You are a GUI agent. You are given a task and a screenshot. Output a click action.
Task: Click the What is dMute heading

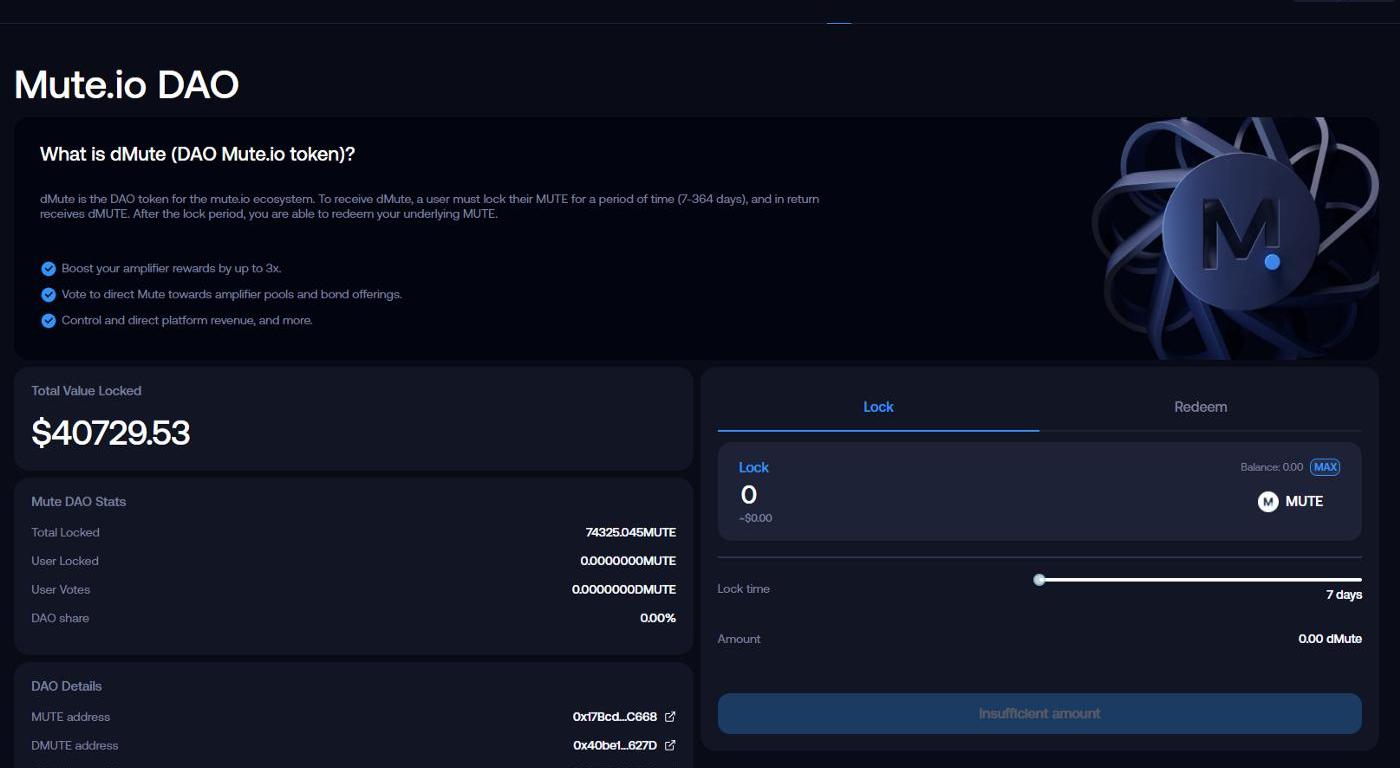coord(198,154)
